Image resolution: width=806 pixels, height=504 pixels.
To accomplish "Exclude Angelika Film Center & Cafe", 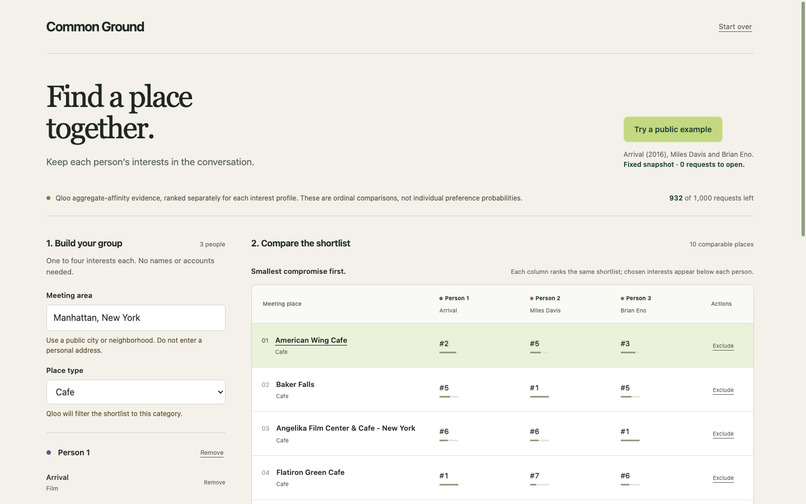I will pyautogui.click(x=723, y=434).
